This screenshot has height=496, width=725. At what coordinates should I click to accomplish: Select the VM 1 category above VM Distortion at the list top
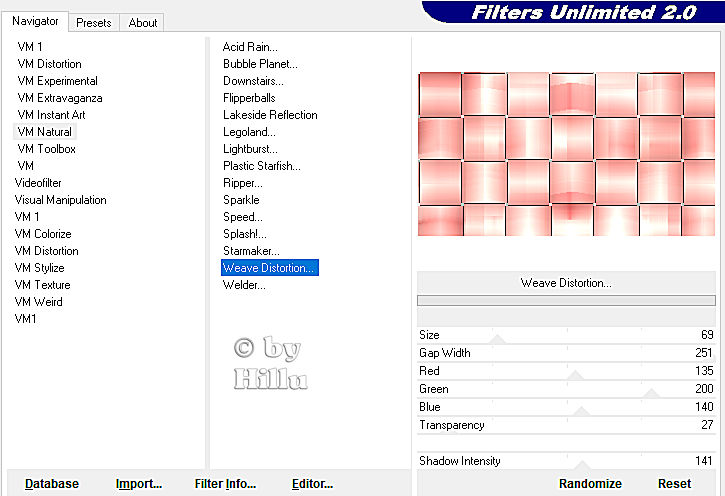pyautogui.click(x=30, y=47)
